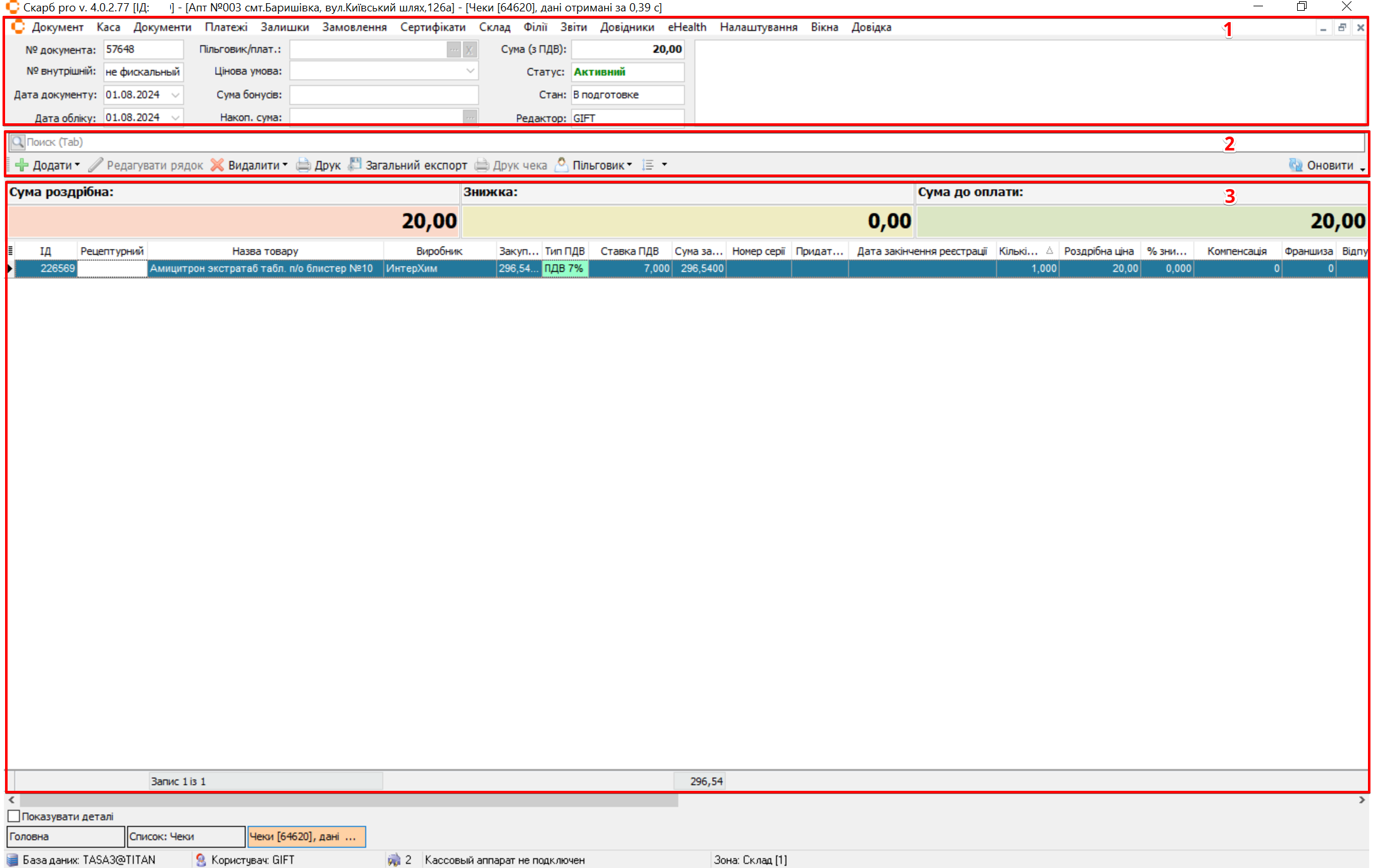Open the Довідники menu
1373x868 pixels.
point(627,27)
